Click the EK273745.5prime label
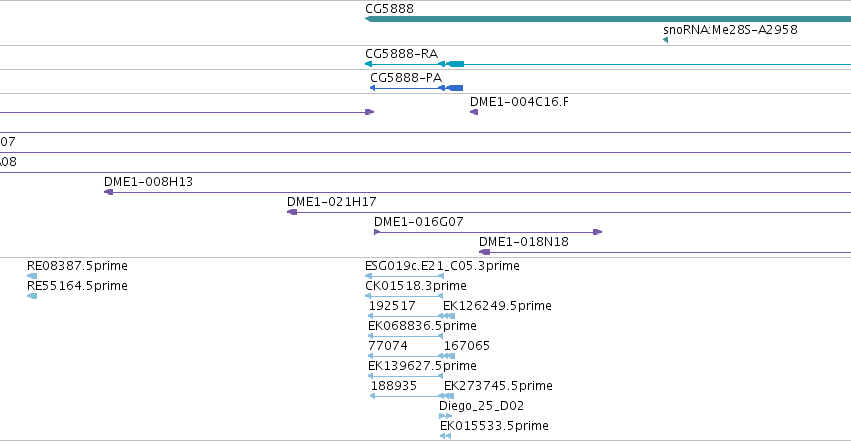The height and width of the screenshot is (441, 851). point(498,386)
